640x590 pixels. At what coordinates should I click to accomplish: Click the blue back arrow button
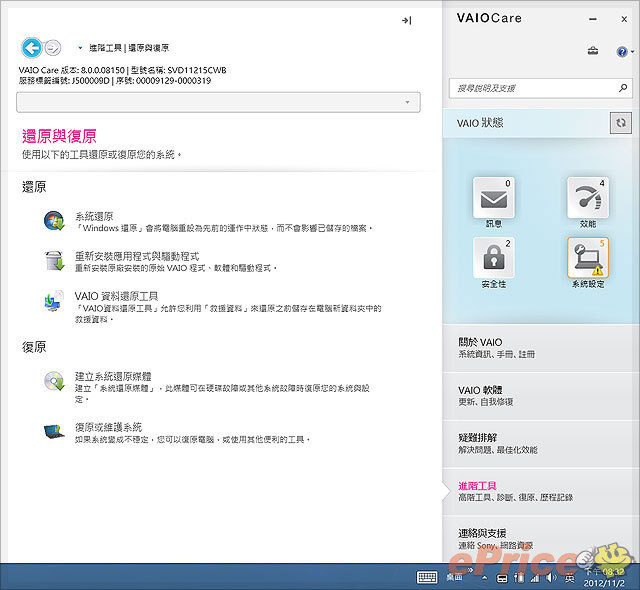pos(31,47)
